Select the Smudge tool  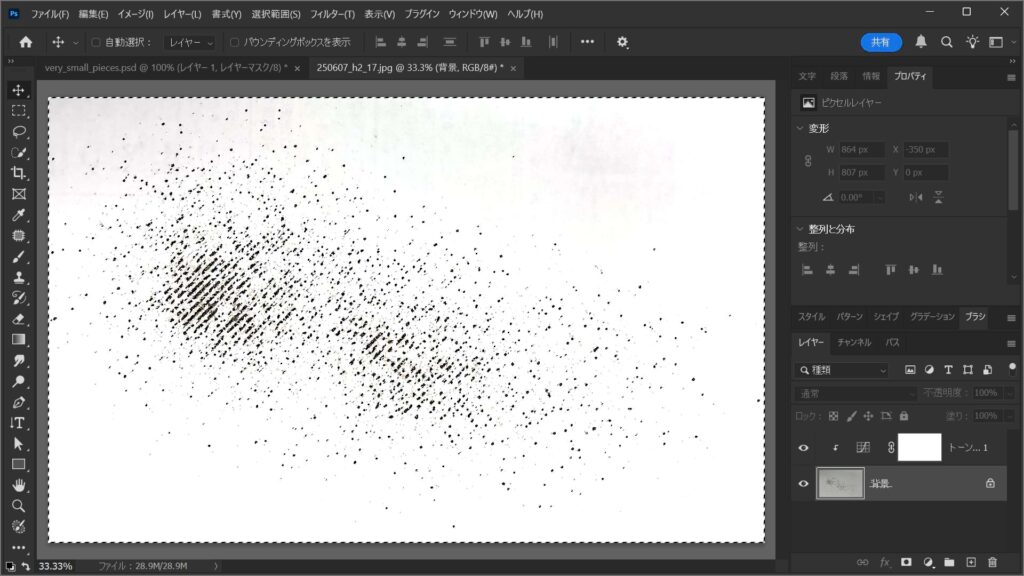pos(18,360)
